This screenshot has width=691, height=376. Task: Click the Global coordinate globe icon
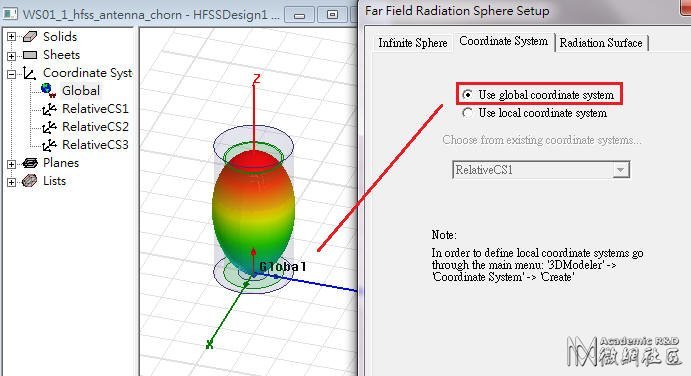tap(48, 90)
